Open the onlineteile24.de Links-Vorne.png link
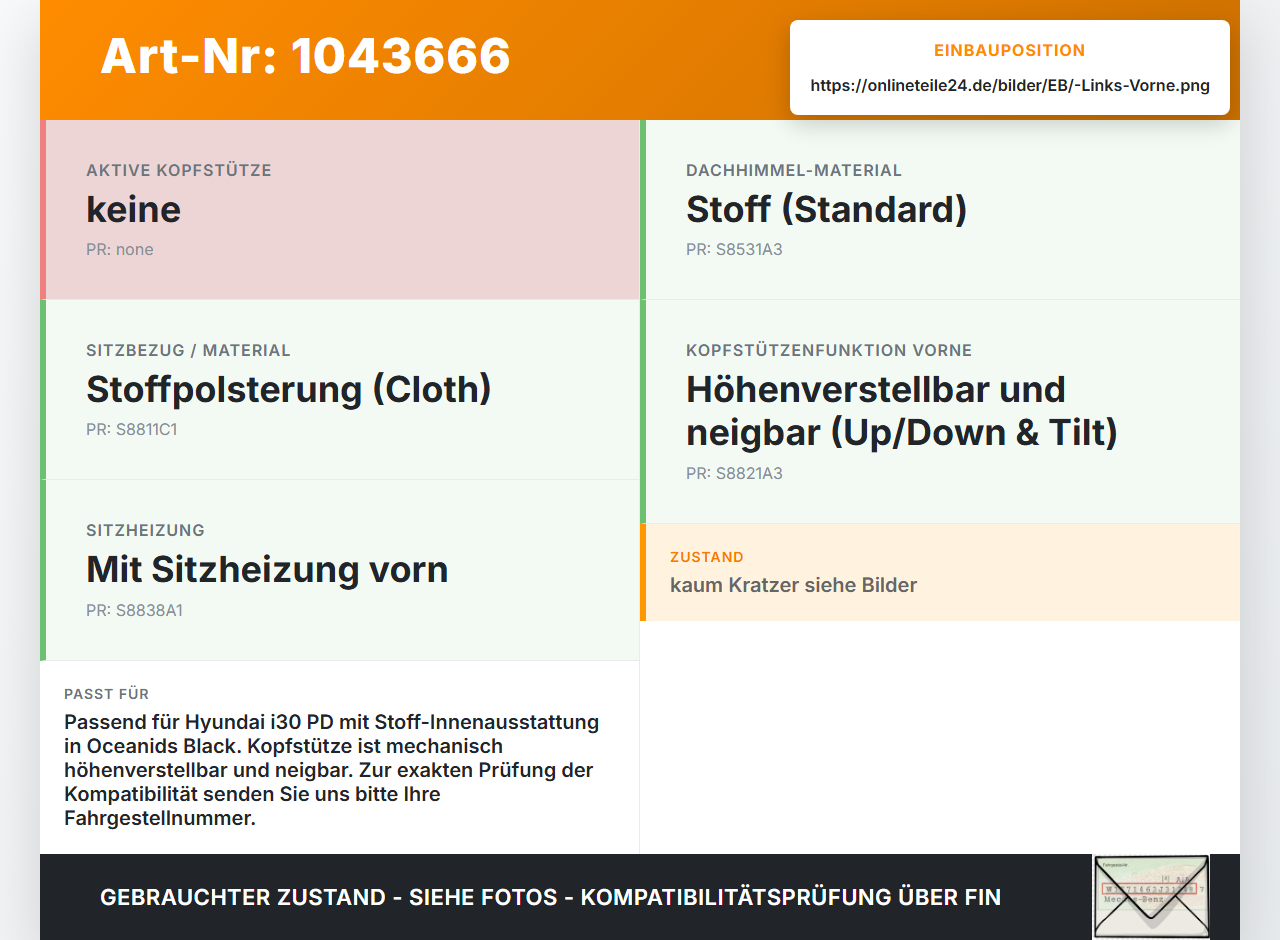 (1010, 86)
